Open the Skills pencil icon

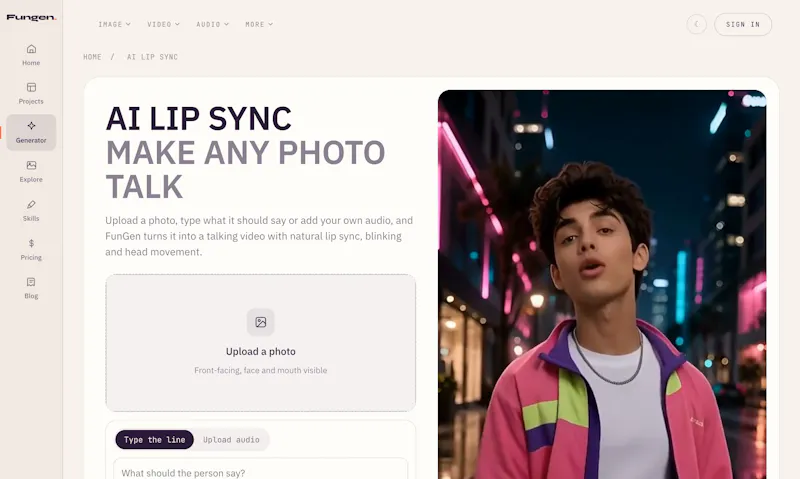pyautogui.click(x=31, y=205)
